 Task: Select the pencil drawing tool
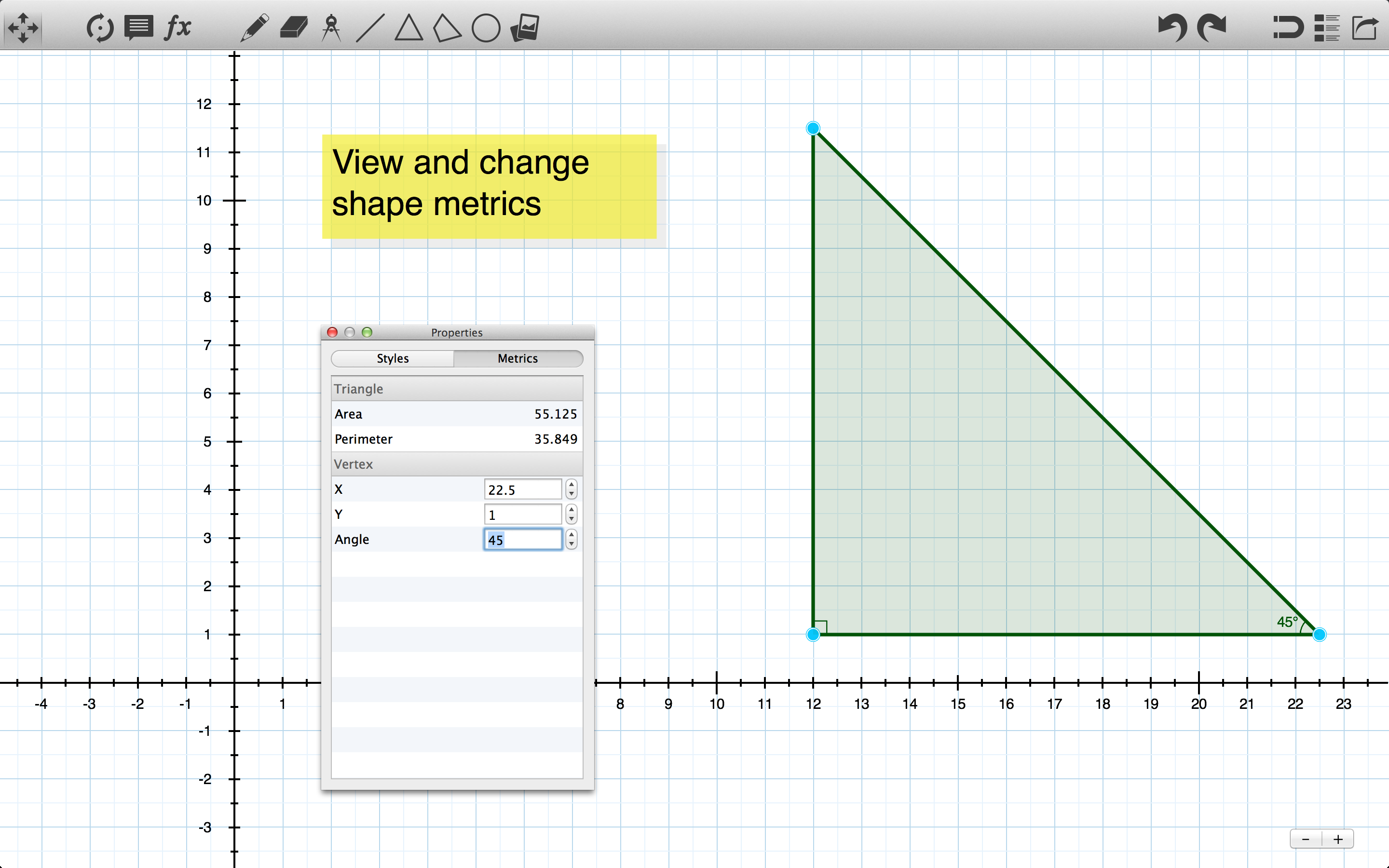(x=254, y=27)
